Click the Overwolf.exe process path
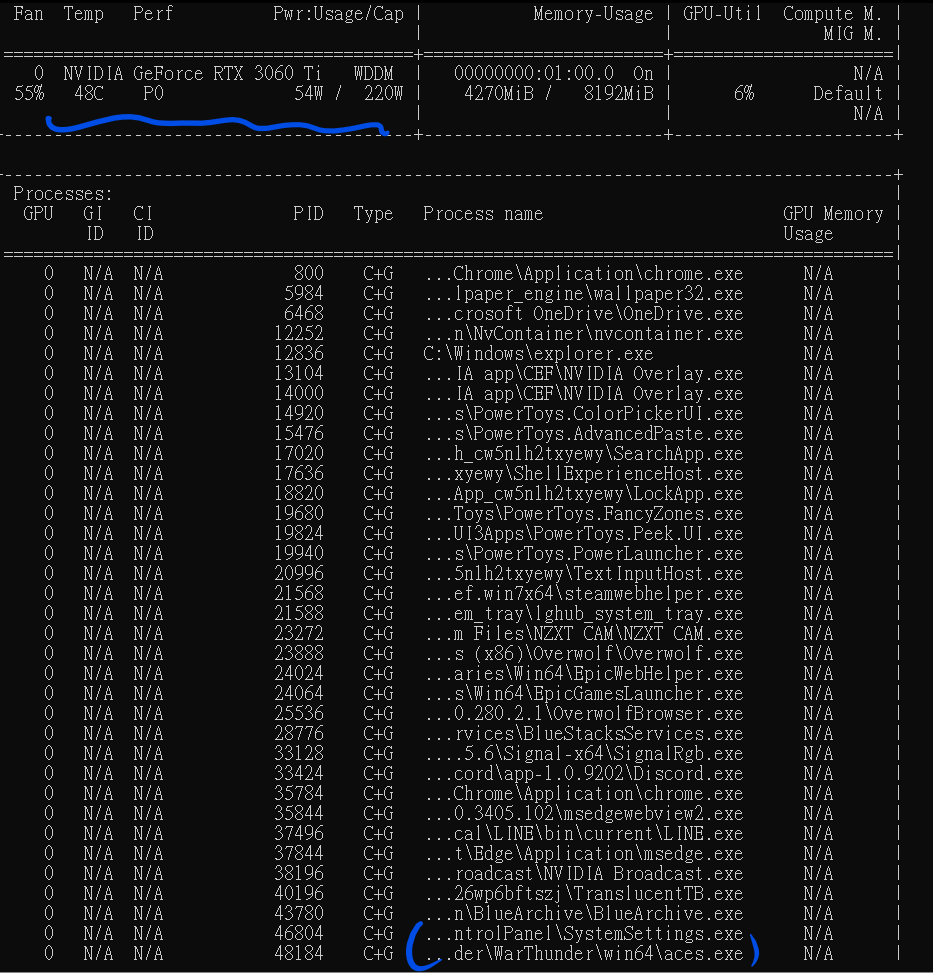 click(584, 653)
